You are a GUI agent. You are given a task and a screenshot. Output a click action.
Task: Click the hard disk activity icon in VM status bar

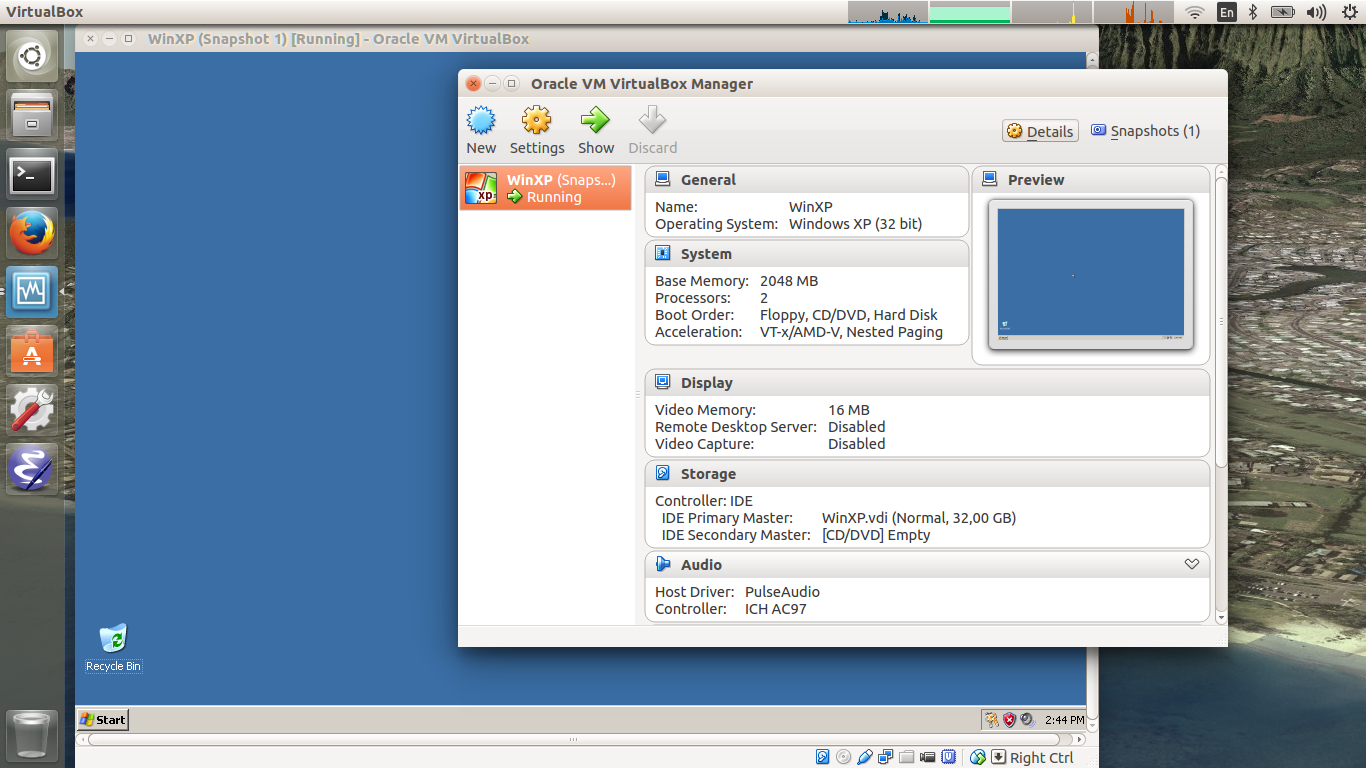point(822,757)
